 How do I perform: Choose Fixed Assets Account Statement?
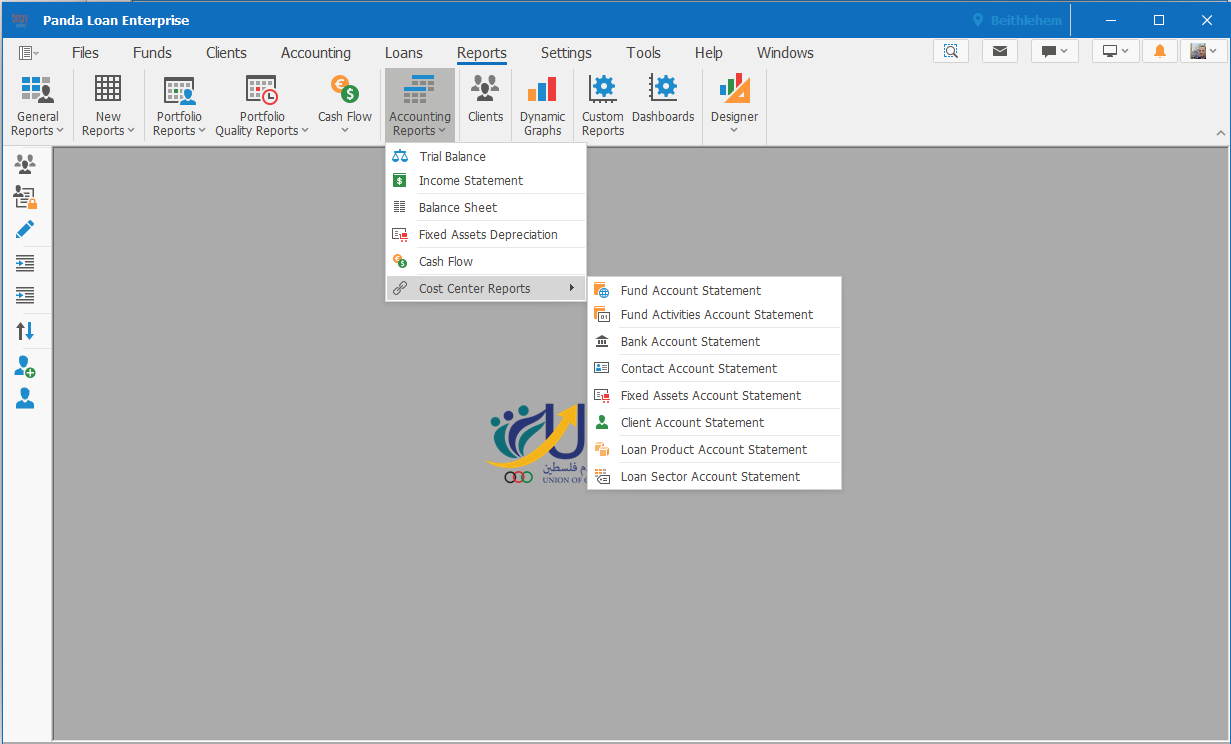pos(714,395)
